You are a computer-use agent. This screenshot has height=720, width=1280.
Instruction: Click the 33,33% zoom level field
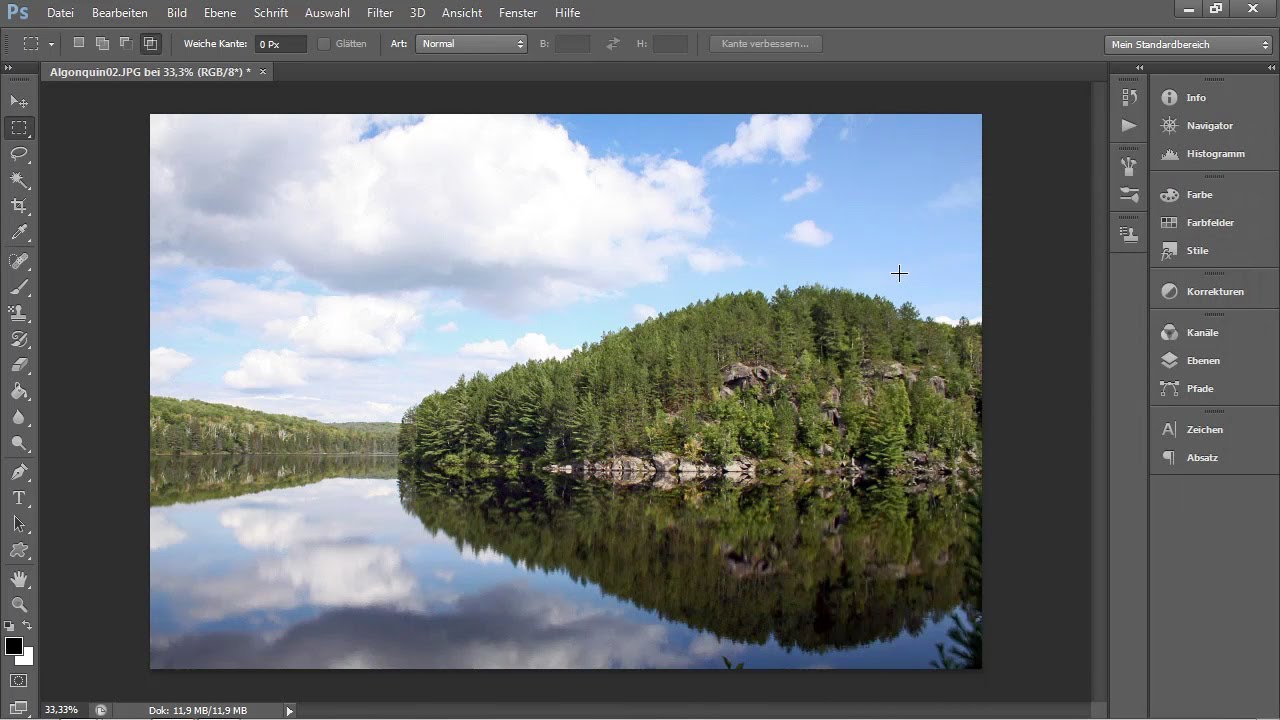61,710
